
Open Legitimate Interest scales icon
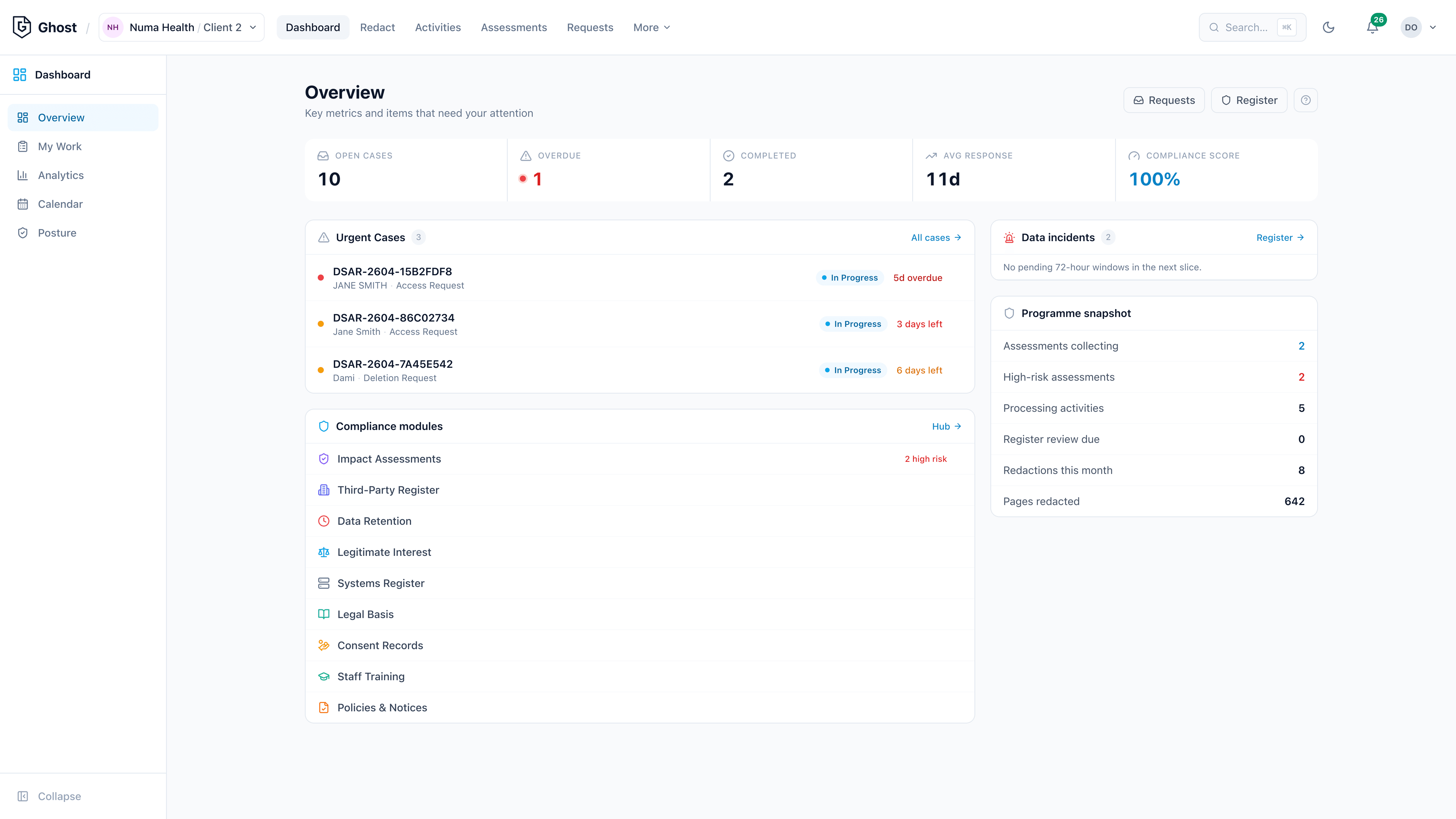pyautogui.click(x=323, y=552)
